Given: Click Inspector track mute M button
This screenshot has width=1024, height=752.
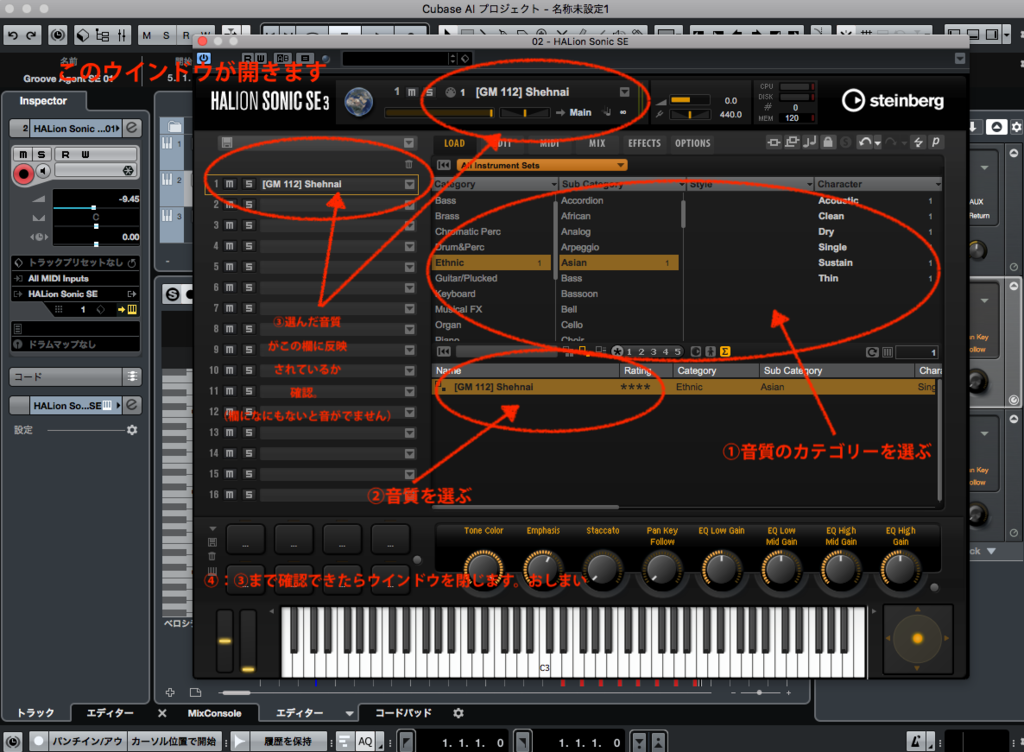Looking at the screenshot, I should pyautogui.click(x=24, y=154).
